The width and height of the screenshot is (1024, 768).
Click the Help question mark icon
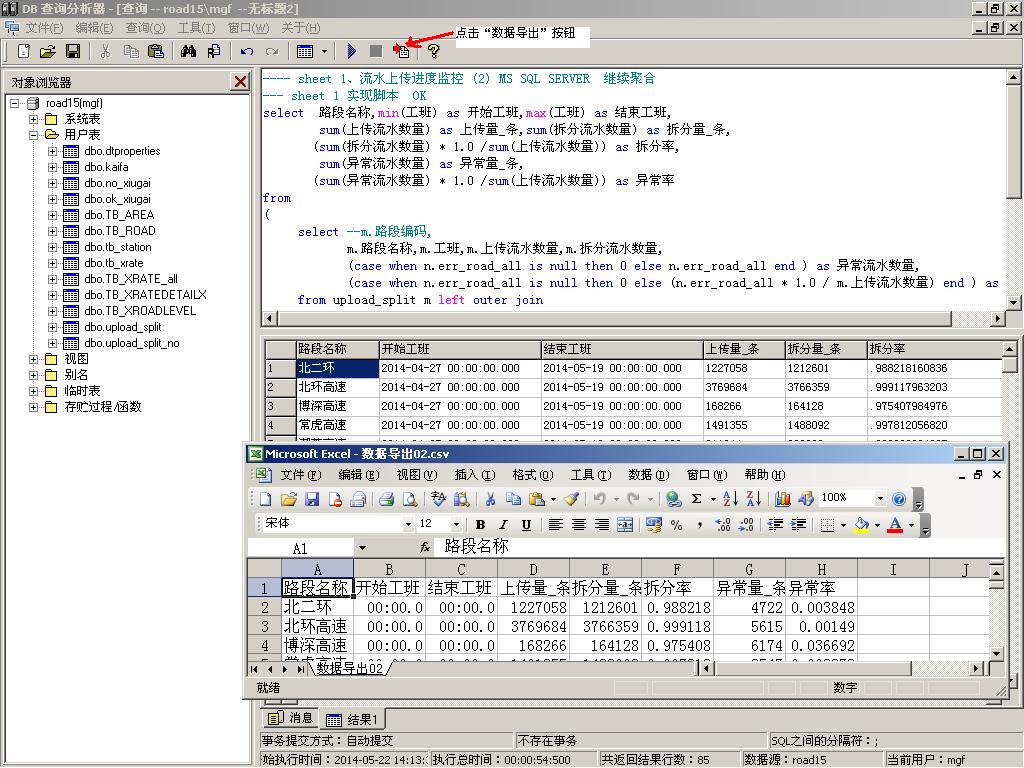(x=433, y=51)
